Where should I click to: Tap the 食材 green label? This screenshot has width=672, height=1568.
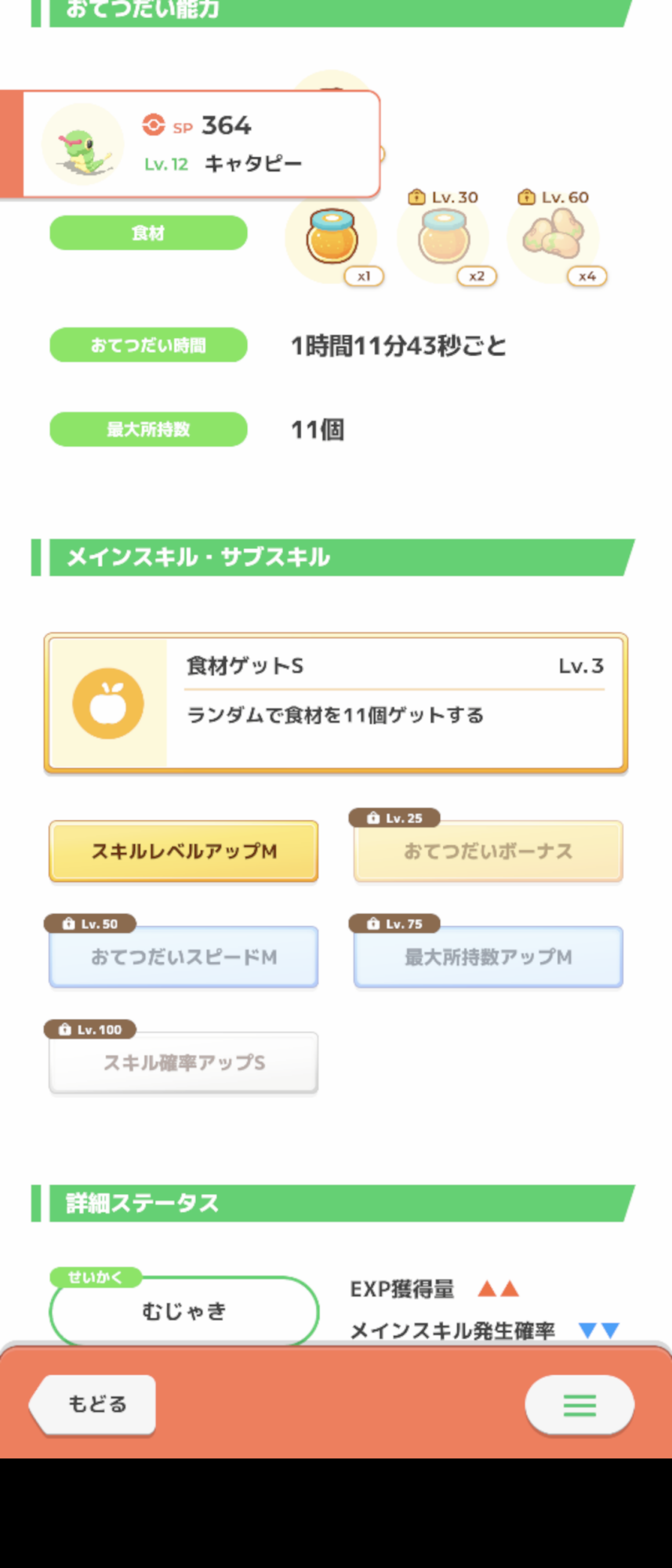148,233
